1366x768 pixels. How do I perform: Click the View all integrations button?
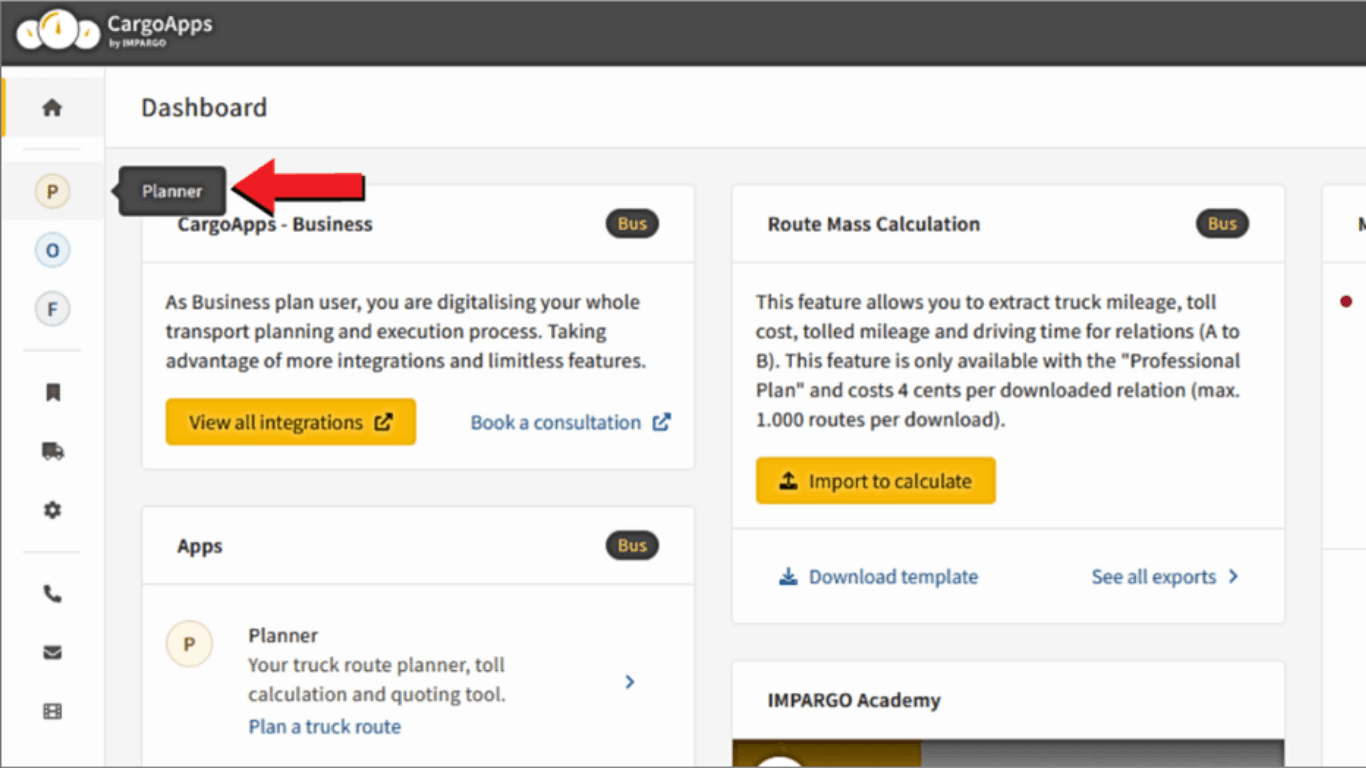290,422
